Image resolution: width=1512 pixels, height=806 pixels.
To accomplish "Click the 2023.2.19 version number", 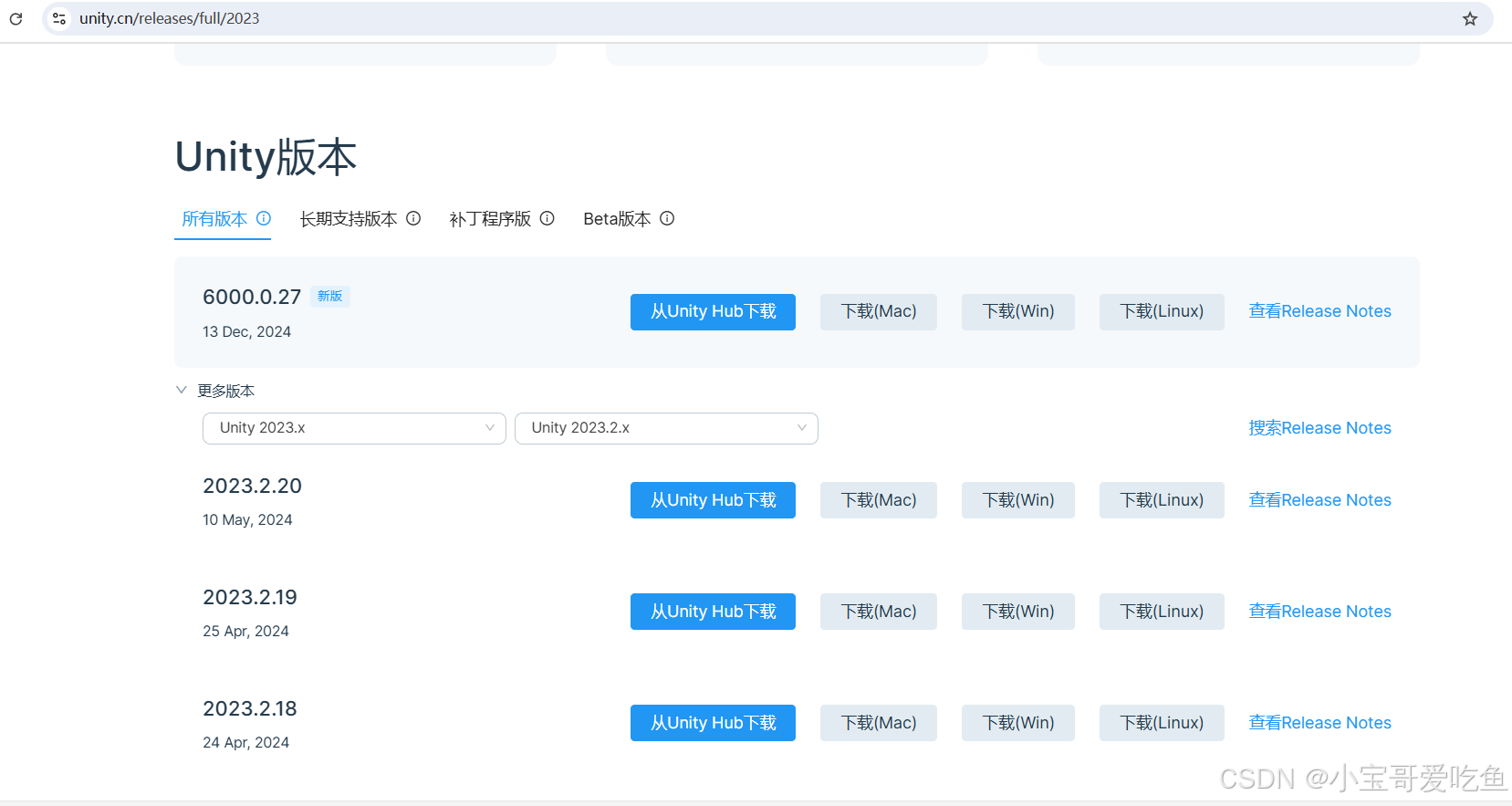I will click(x=250, y=597).
